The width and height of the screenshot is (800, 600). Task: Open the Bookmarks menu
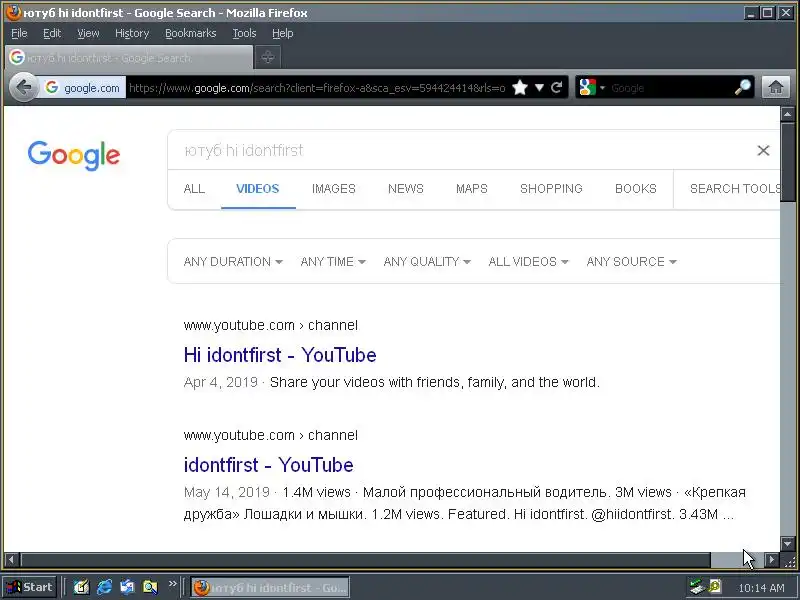pyautogui.click(x=190, y=33)
